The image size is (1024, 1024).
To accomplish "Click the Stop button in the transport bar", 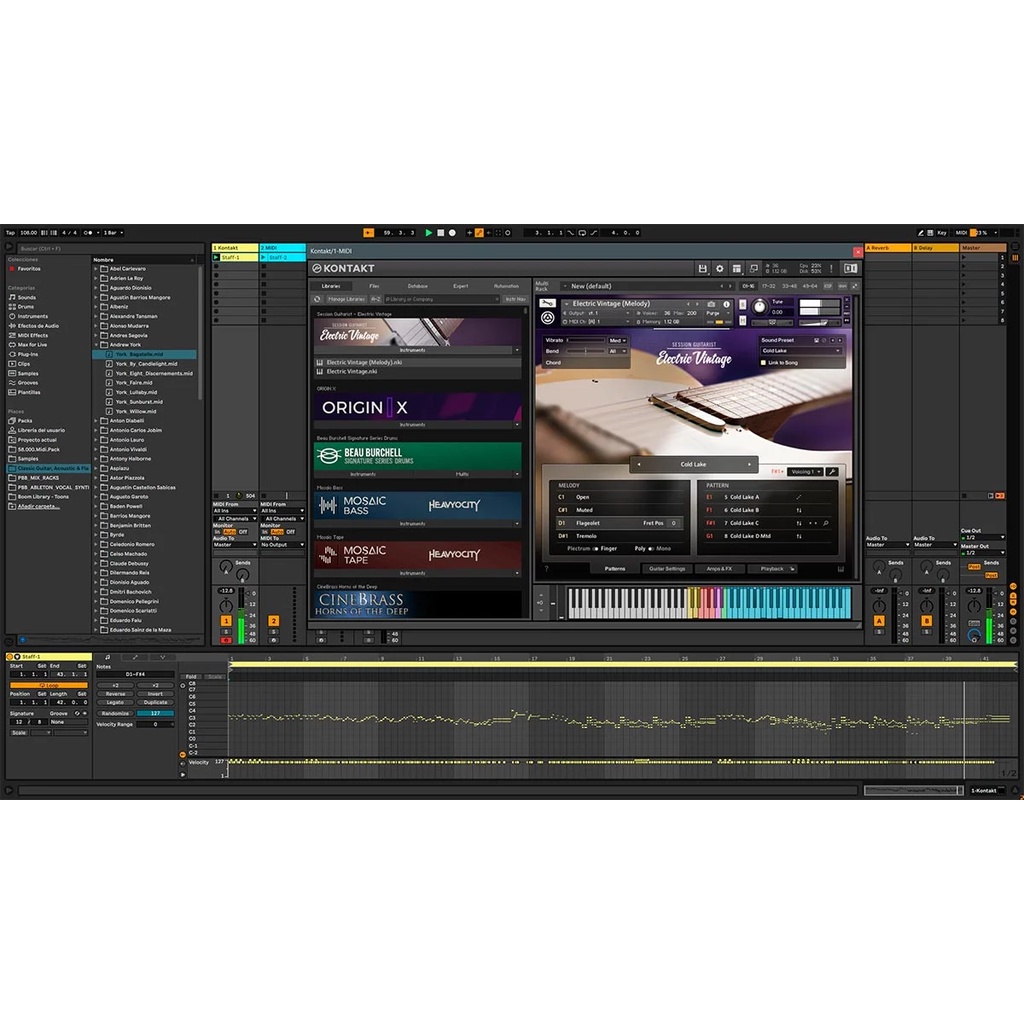I will click(441, 232).
